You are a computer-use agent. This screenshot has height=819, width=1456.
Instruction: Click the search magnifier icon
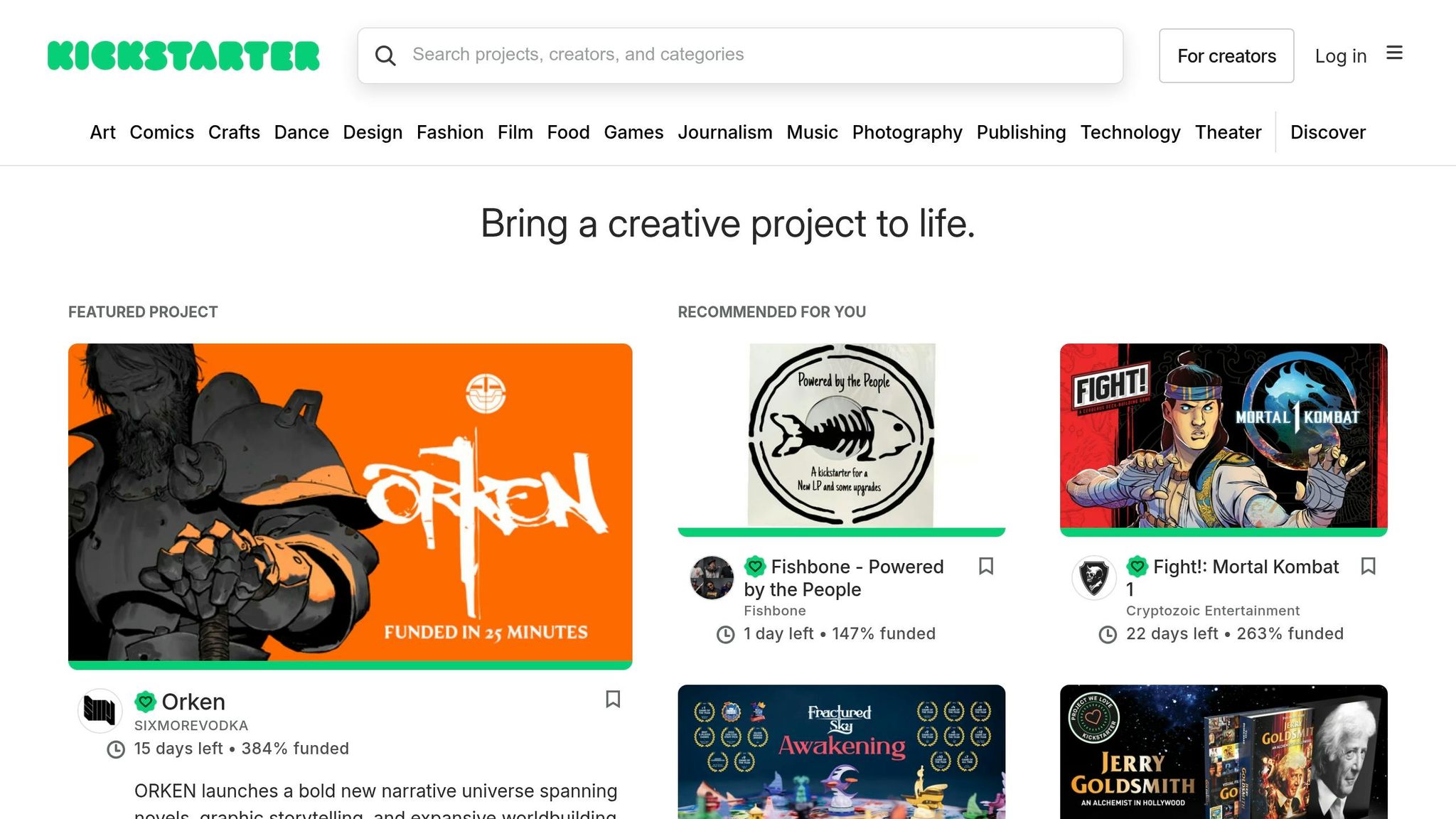tap(385, 55)
